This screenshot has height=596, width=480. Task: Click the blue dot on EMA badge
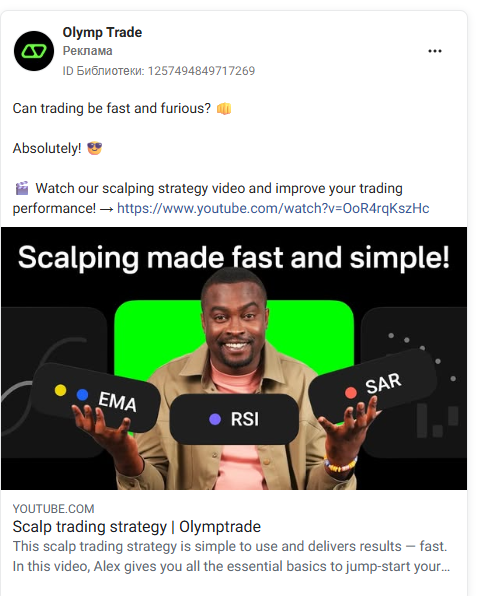click(82, 395)
